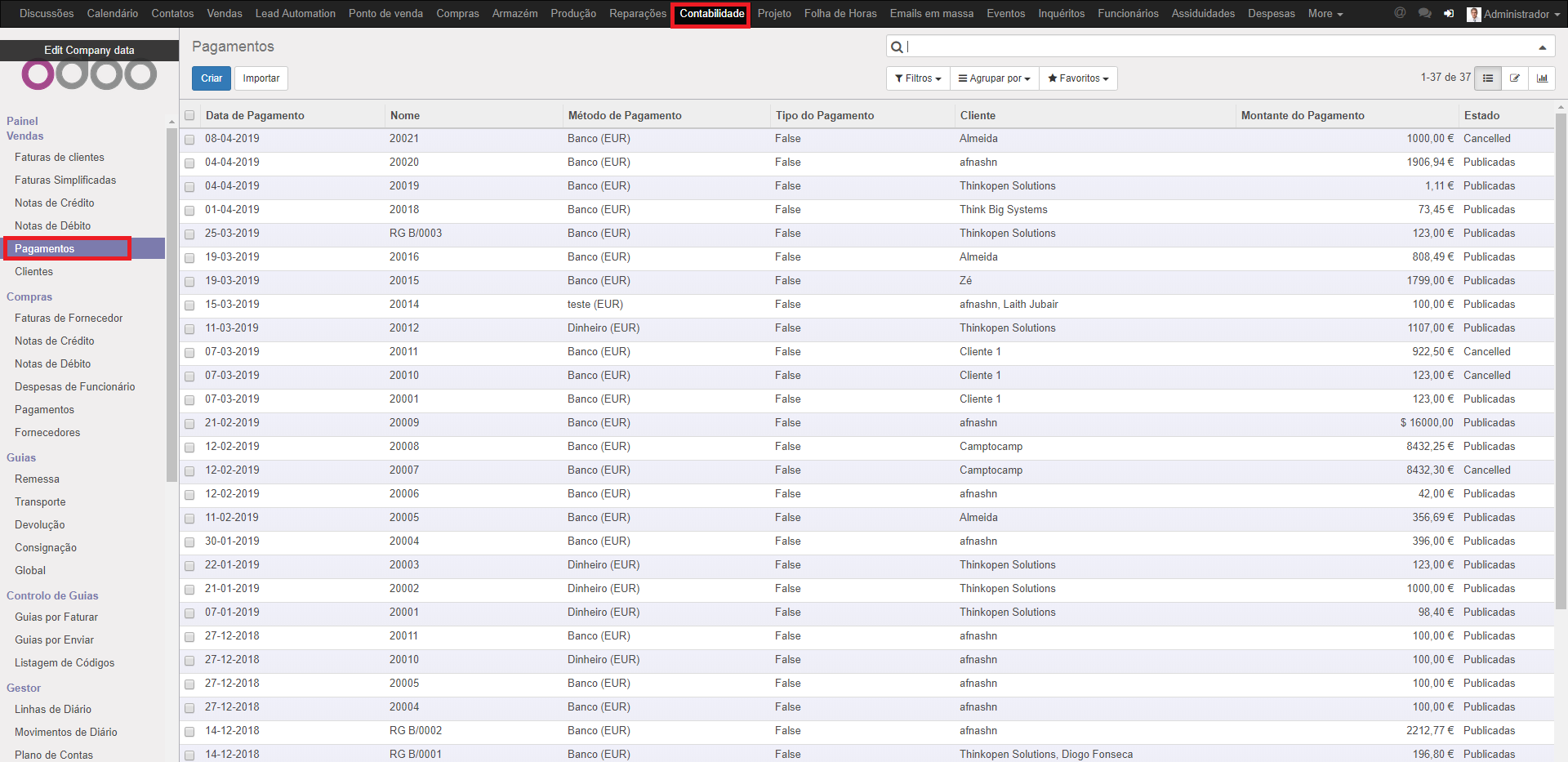Open row with client Zé
Screen dimensions: 1568x762
tap(866, 281)
